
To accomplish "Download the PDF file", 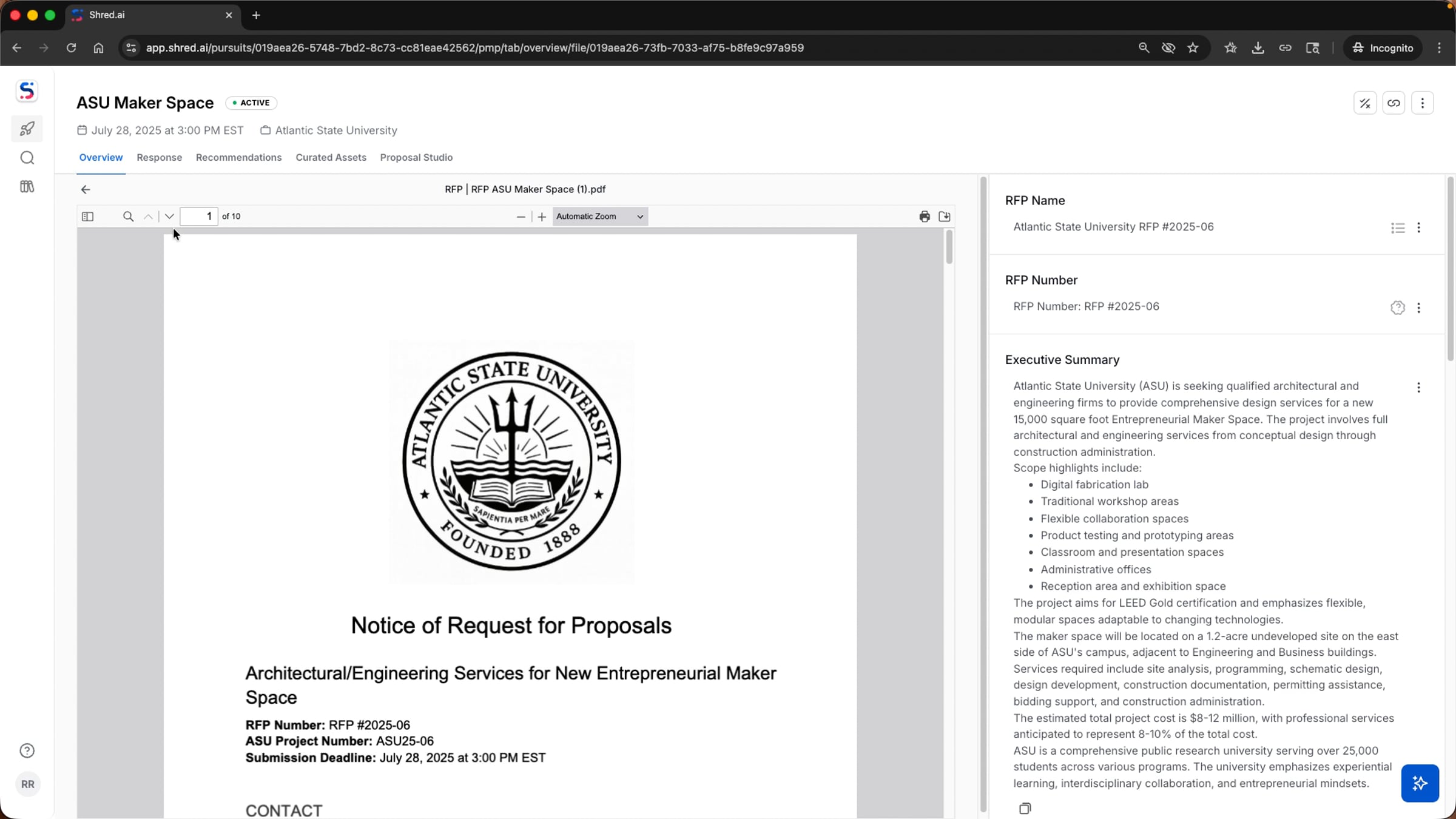I will [945, 217].
